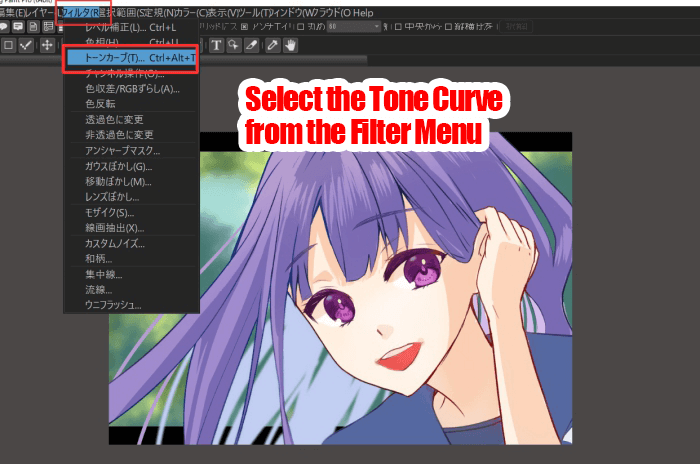Open the フィルタ(R) menu
This screenshot has height=464, width=700.
83,13
